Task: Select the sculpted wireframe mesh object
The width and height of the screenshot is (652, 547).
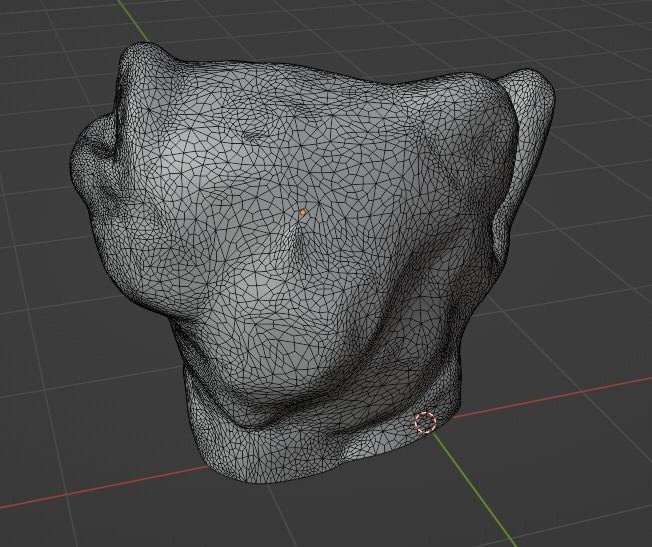Action: (312, 262)
